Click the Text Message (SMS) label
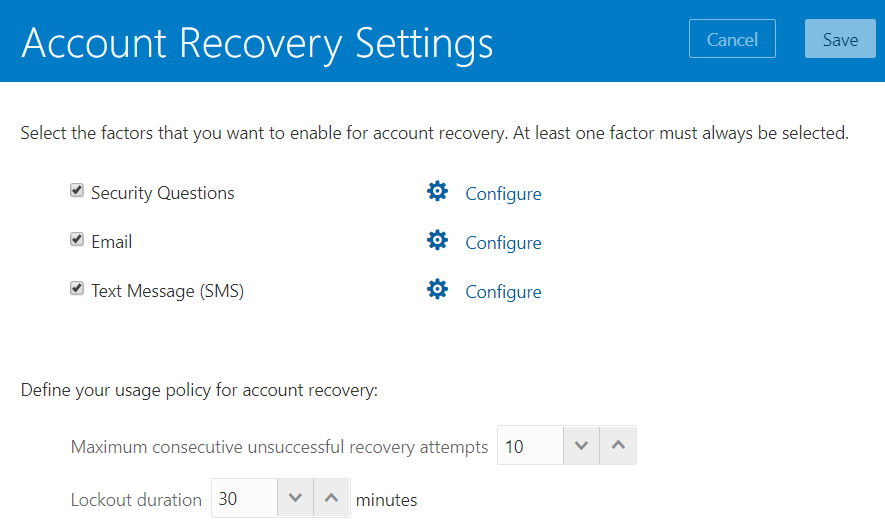 [167, 291]
